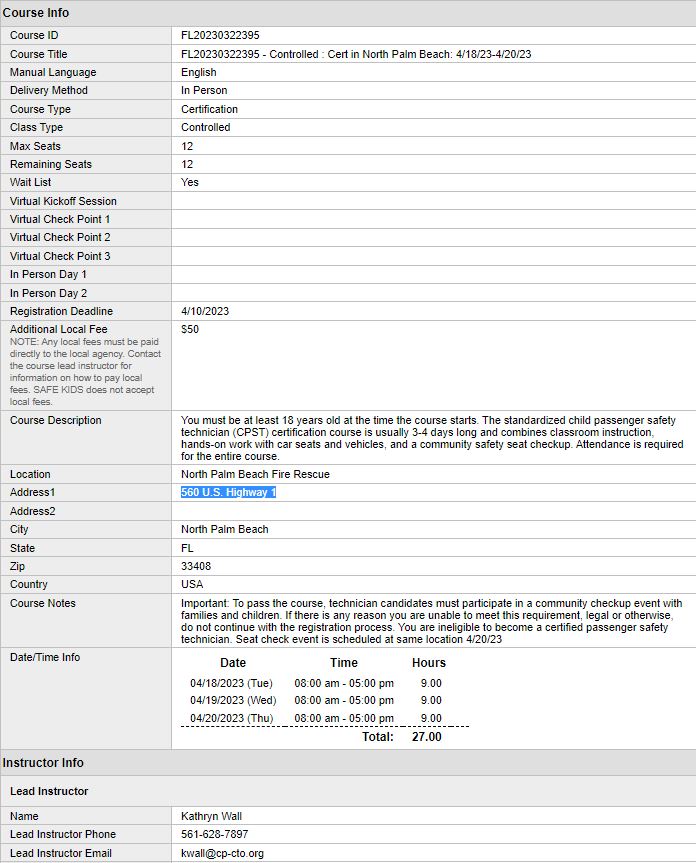Viewport: 696px width, 863px height.
Task: Select the Course ID value FL20230322395
Action: point(220,35)
